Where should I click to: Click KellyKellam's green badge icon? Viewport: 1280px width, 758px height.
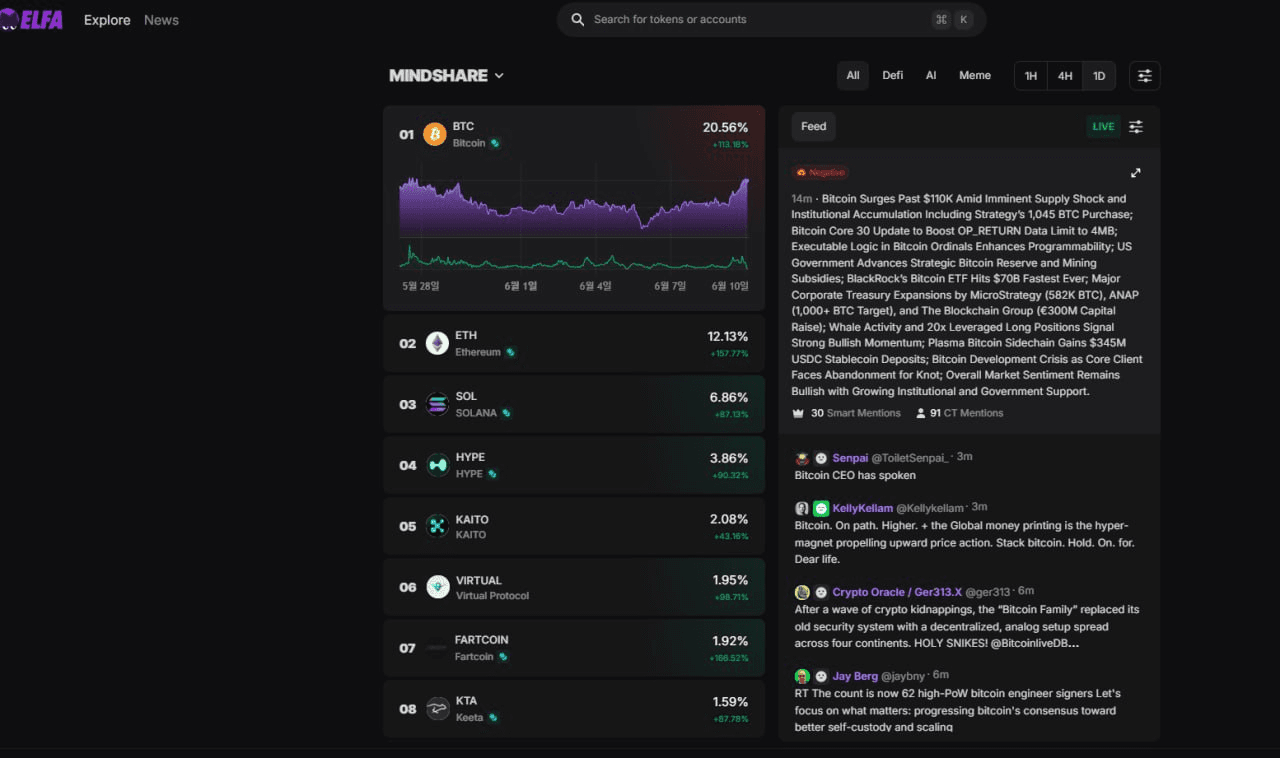click(821, 508)
